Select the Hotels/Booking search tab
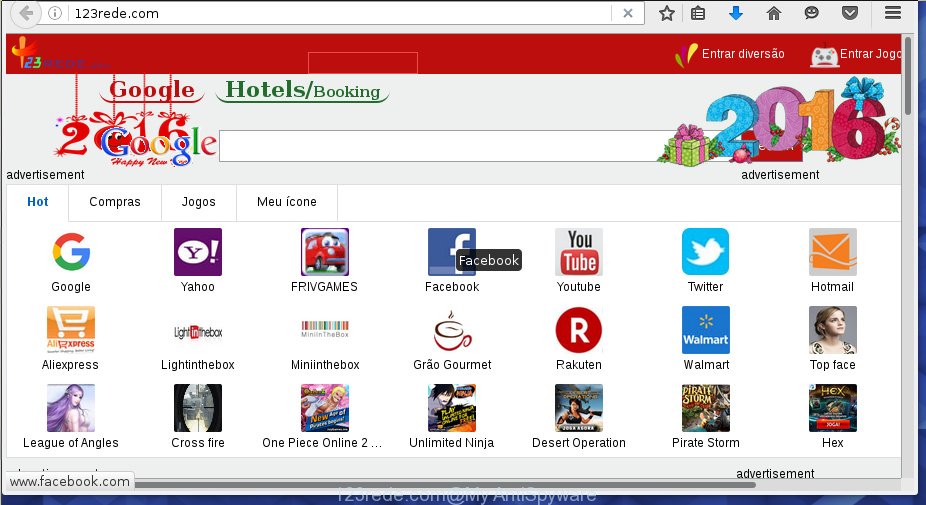The image size is (926, 505). [x=303, y=90]
